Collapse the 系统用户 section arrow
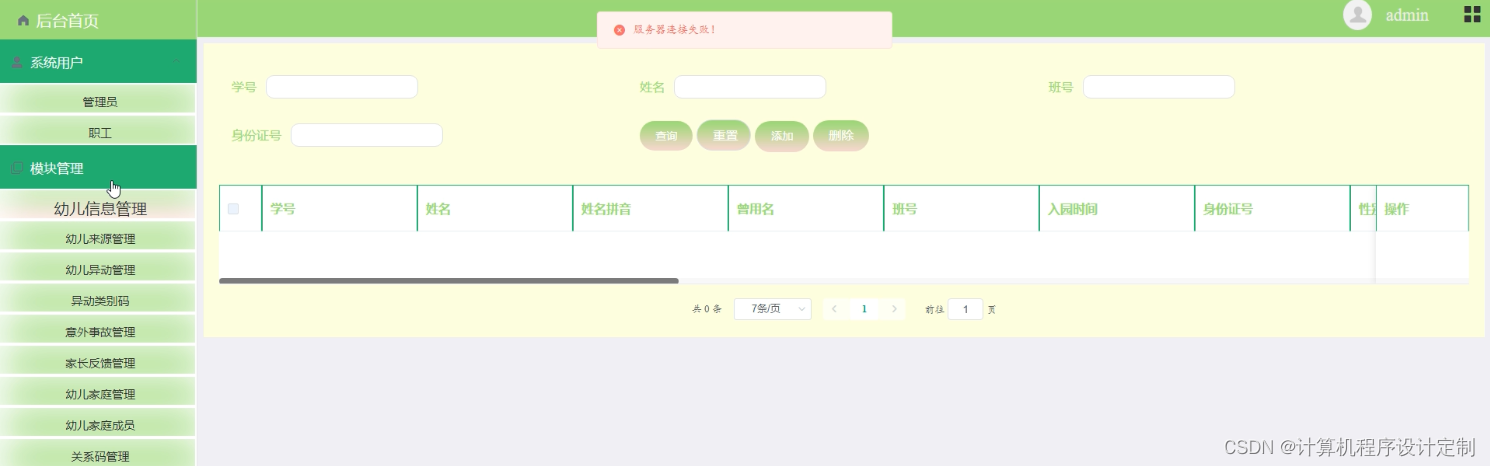This screenshot has width=1490, height=466. coord(177,62)
